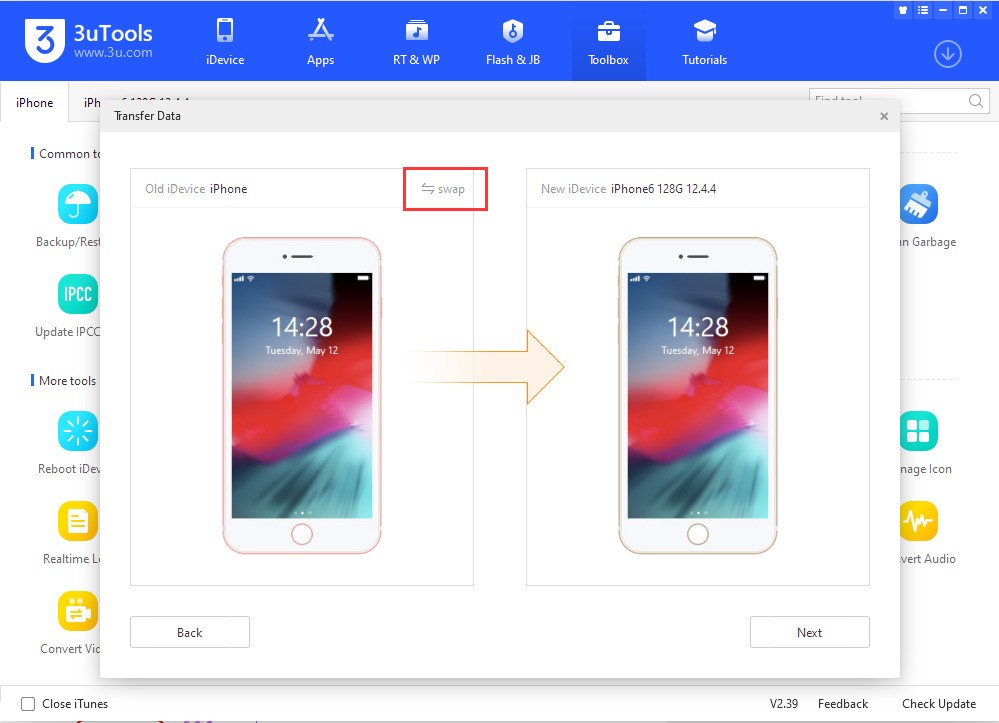The width and height of the screenshot is (999, 723).
Task: Open the iDevice section
Action: click(225, 42)
